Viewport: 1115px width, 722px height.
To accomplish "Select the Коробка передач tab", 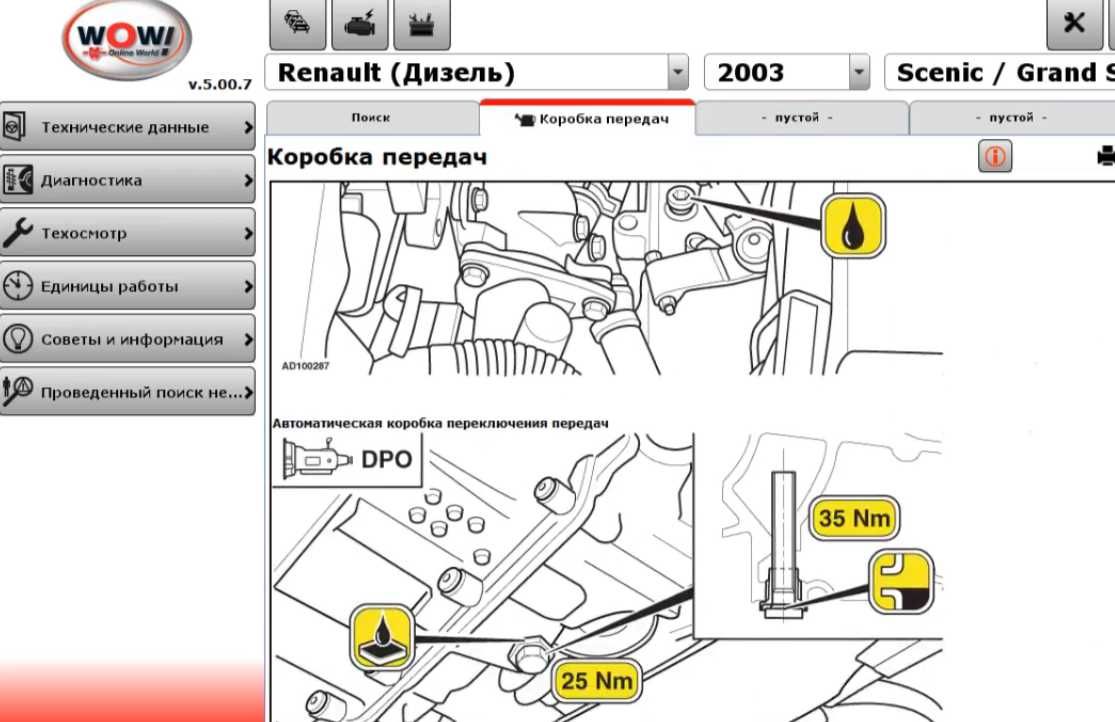I will (x=587, y=117).
